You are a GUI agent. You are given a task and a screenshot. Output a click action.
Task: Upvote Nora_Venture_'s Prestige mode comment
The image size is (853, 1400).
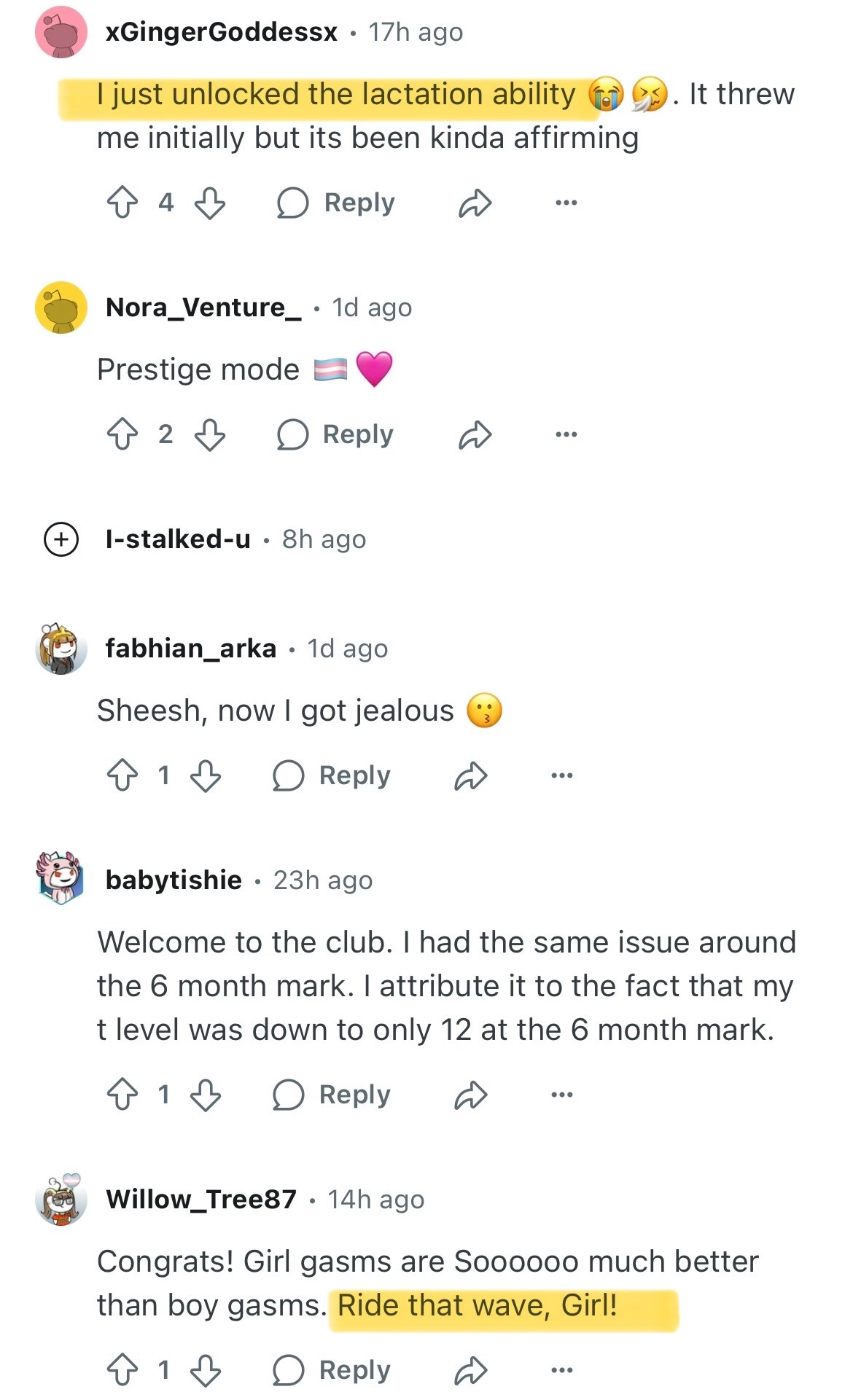[122, 434]
